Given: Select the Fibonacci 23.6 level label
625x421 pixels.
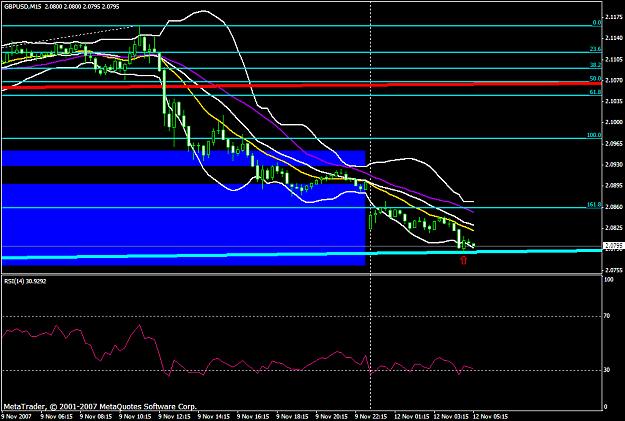Looking at the screenshot, I should click(x=596, y=49).
